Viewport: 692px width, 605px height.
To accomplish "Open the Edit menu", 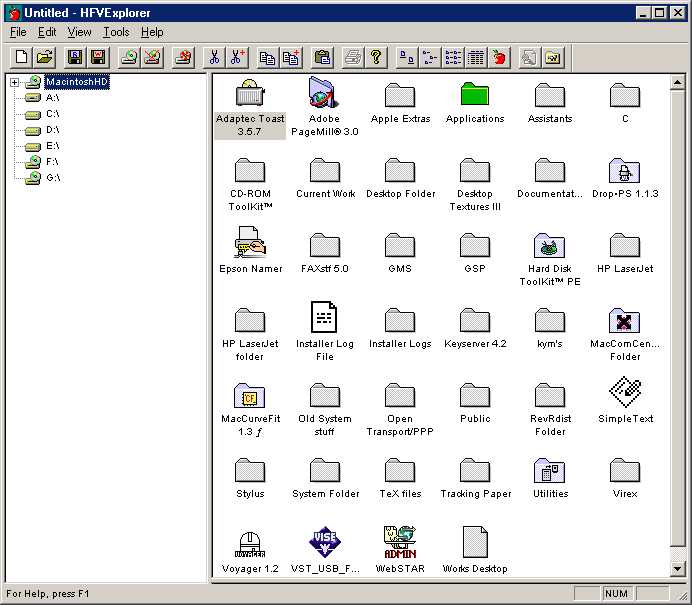I will (x=47, y=32).
